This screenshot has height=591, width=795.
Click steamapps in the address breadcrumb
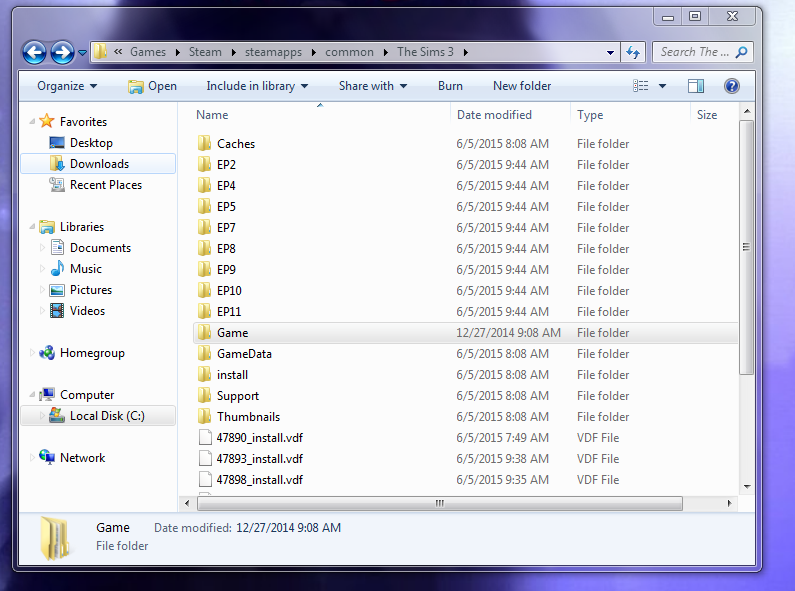coord(273,52)
